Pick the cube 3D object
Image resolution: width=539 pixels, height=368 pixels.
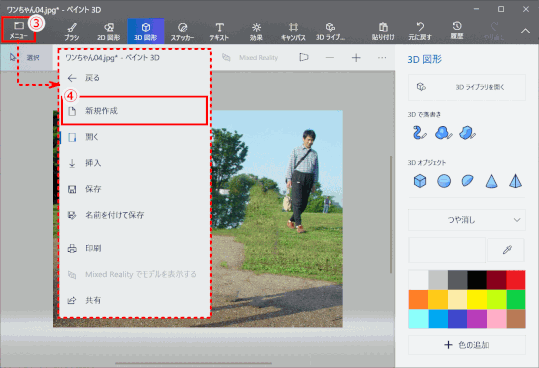tap(420, 181)
